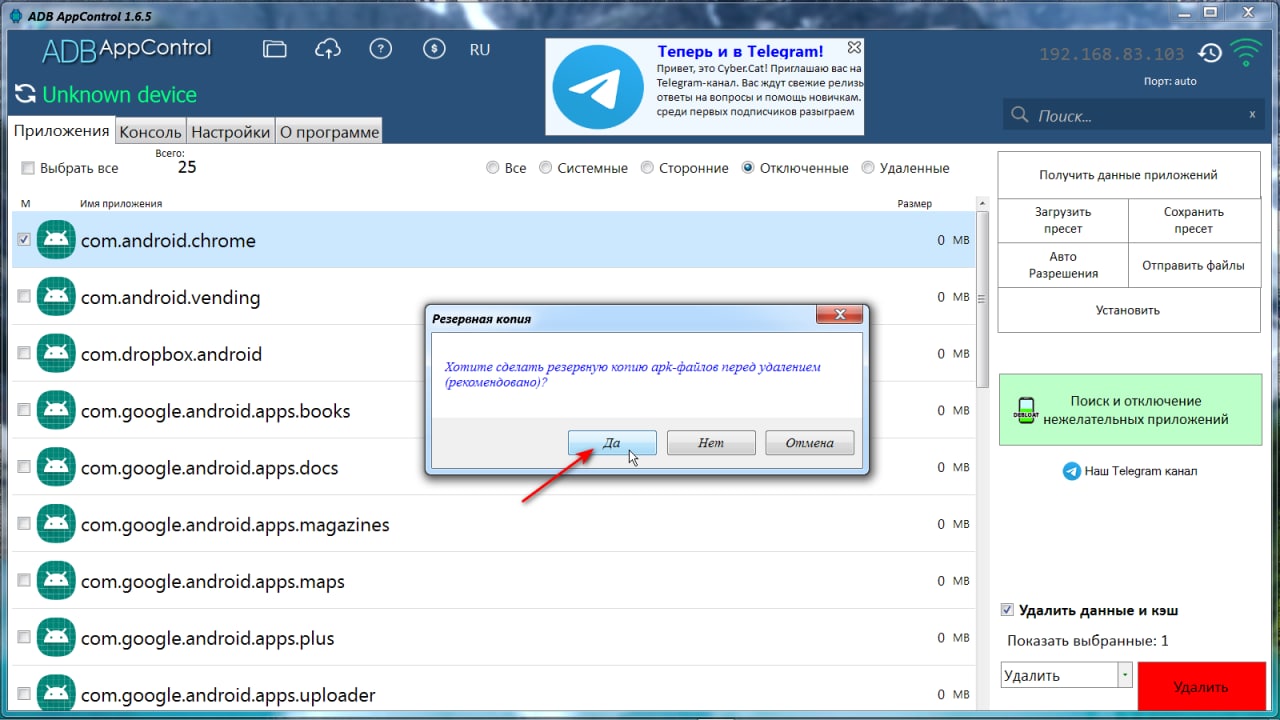Check the com.google.android.apps.maps checkbox
The width and height of the screenshot is (1280, 720).
pos(24,582)
